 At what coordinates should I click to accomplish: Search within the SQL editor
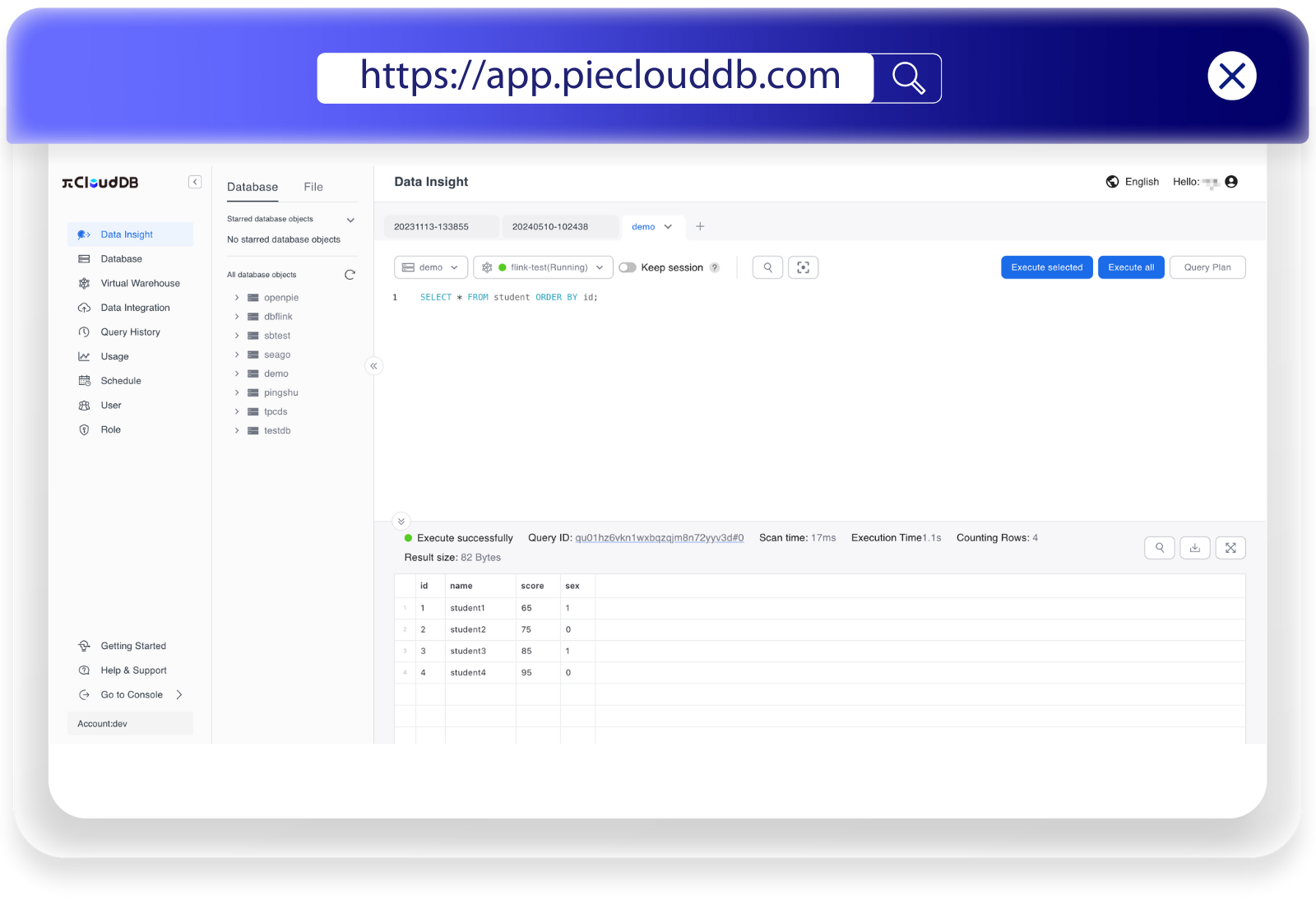pyautogui.click(x=767, y=267)
